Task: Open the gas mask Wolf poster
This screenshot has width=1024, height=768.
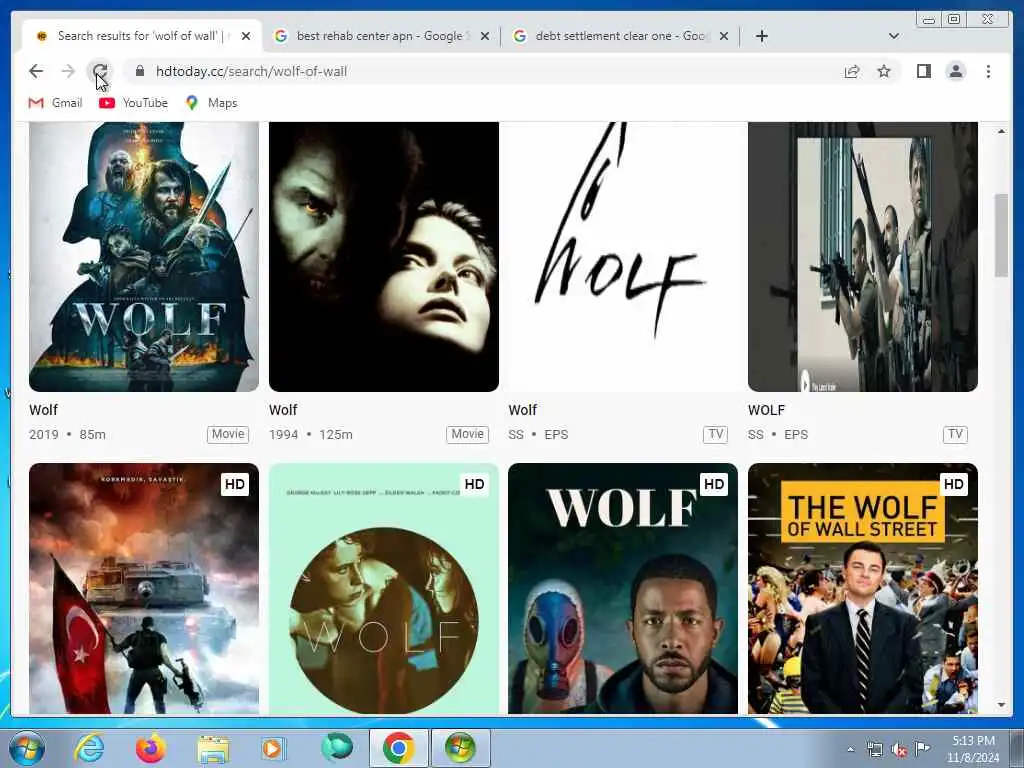Action: (x=623, y=588)
